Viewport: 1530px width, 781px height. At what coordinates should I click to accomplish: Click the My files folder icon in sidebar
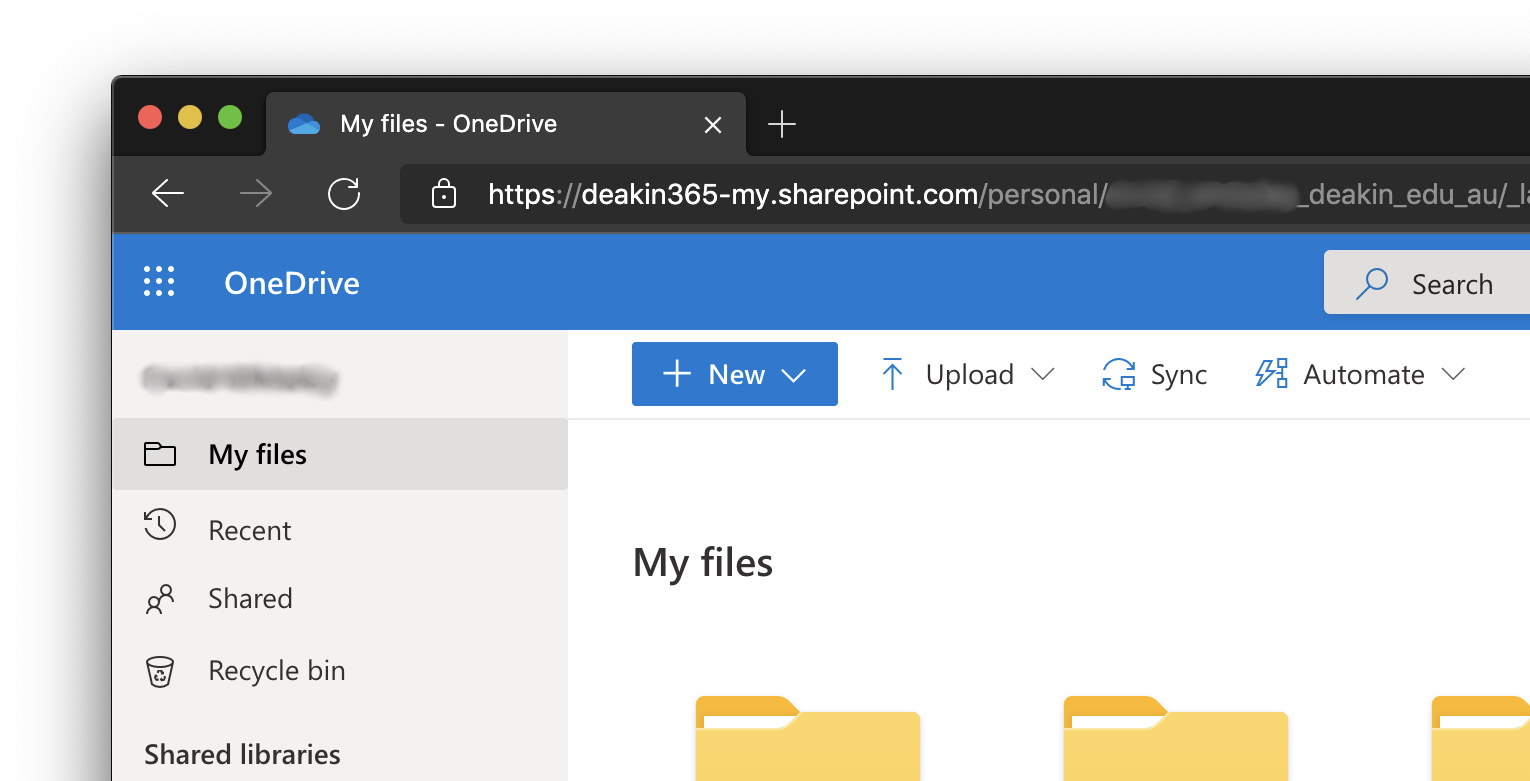click(160, 454)
